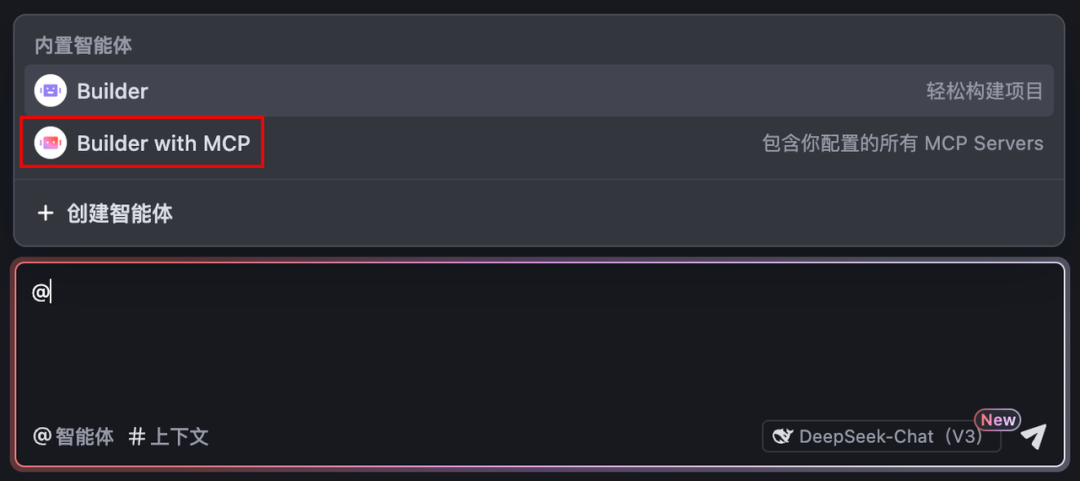Click the 包含你配置的所有 MCP Servers description
The height and width of the screenshot is (481, 1080).
tap(902, 143)
